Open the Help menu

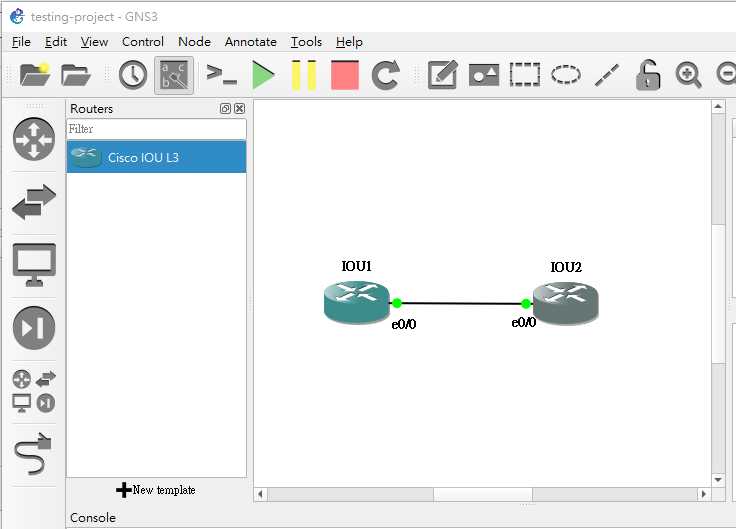[349, 42]
